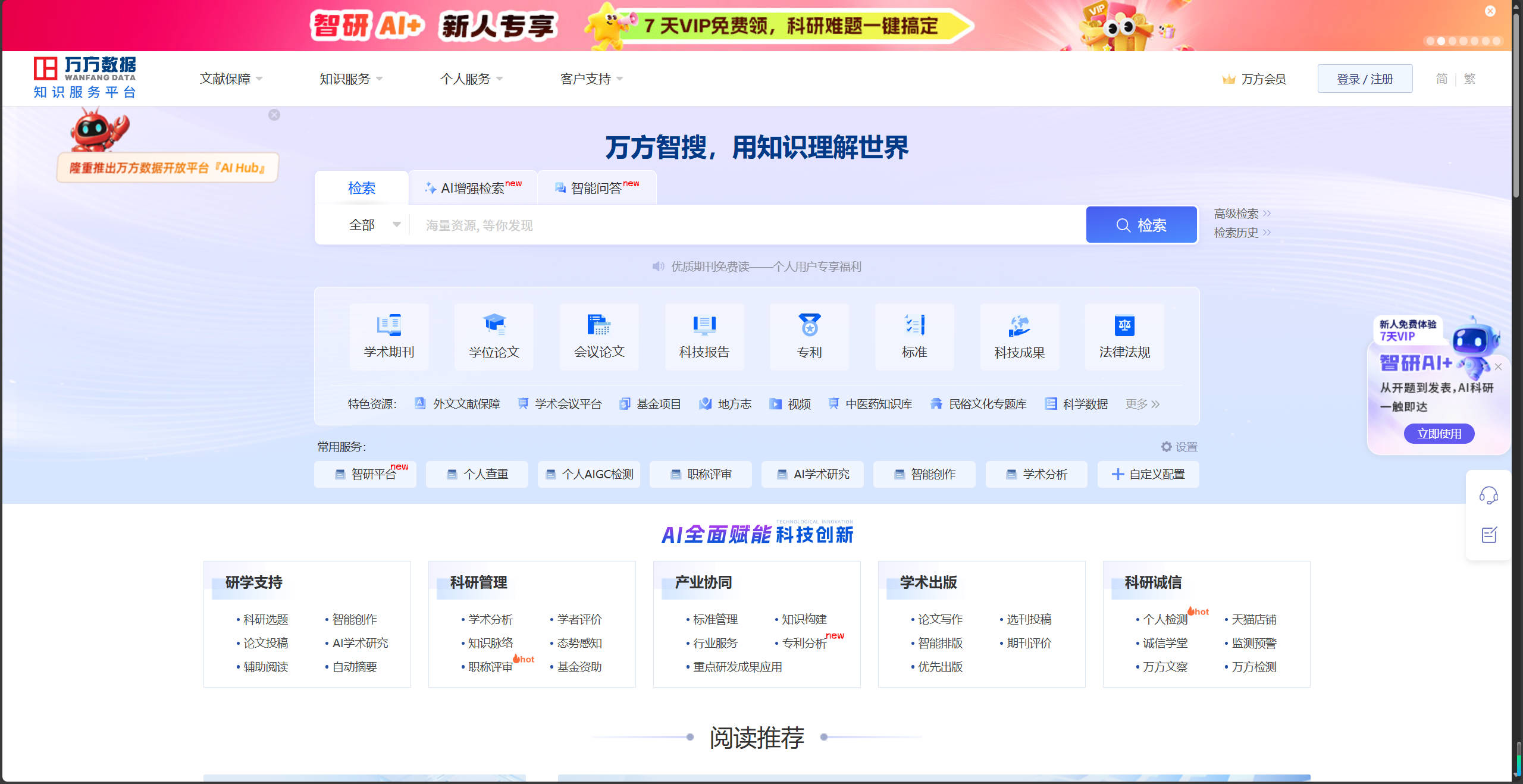1523x784 pixels.
Task: Select the 检索 tab
Action: pos(362,188)
